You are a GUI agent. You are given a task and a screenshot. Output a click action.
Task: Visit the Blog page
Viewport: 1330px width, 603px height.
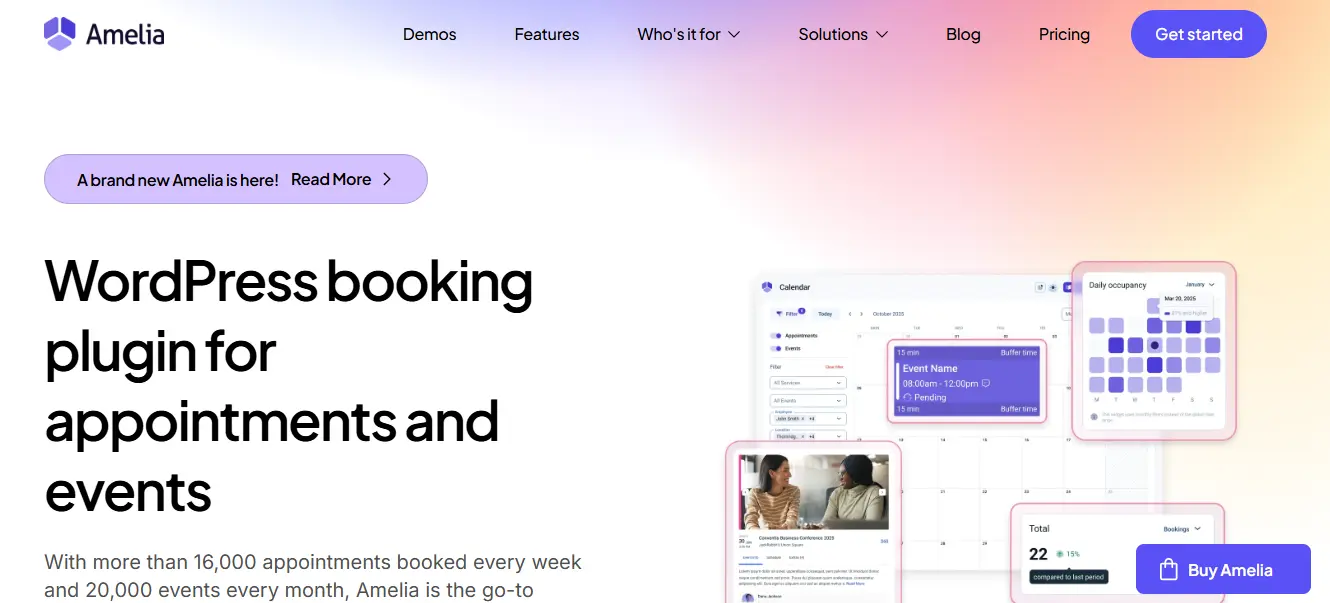click(963, 34)
